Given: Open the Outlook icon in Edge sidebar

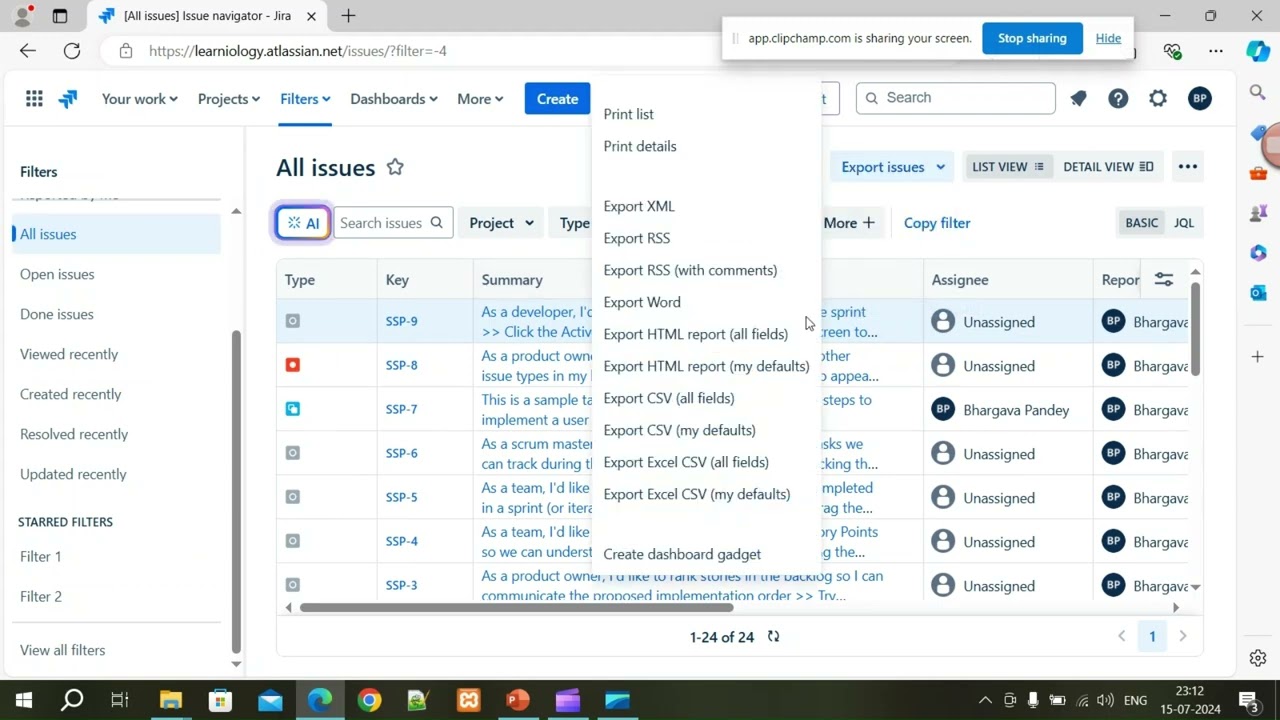Looking at the screenshot, I should [1258, 292].
